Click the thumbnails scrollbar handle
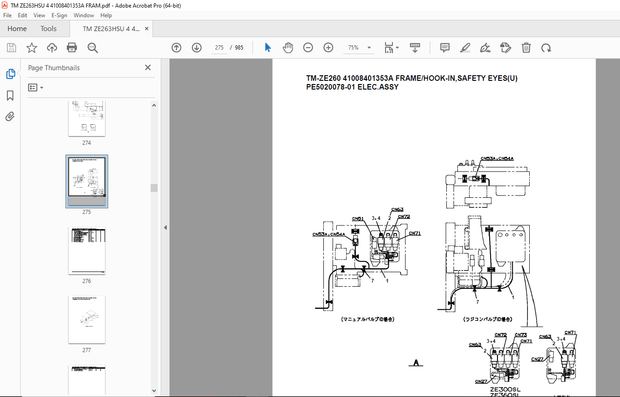This screenshot has height=397, width=620. tap(154, 188)
